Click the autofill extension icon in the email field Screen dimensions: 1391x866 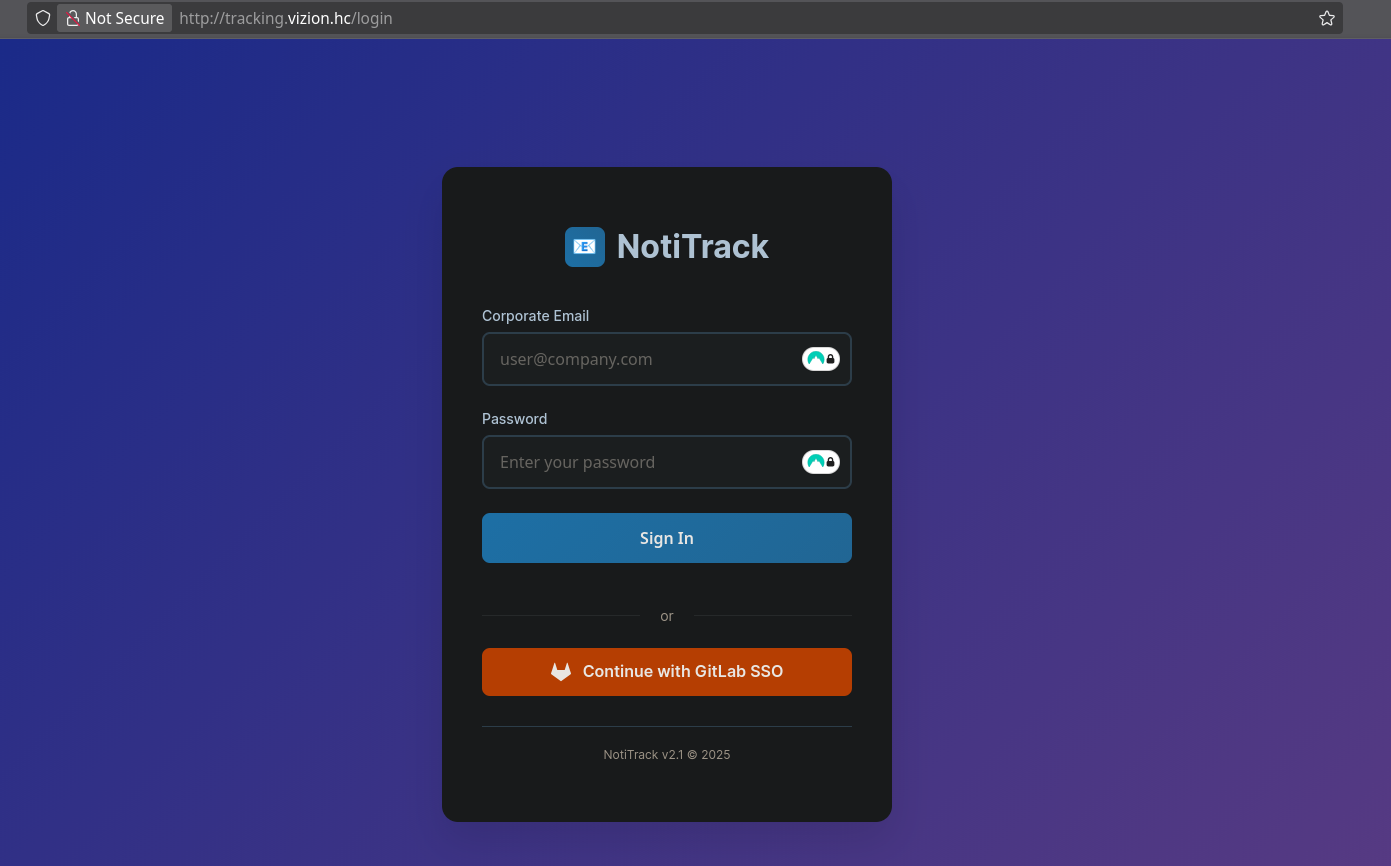pos(820,358)
